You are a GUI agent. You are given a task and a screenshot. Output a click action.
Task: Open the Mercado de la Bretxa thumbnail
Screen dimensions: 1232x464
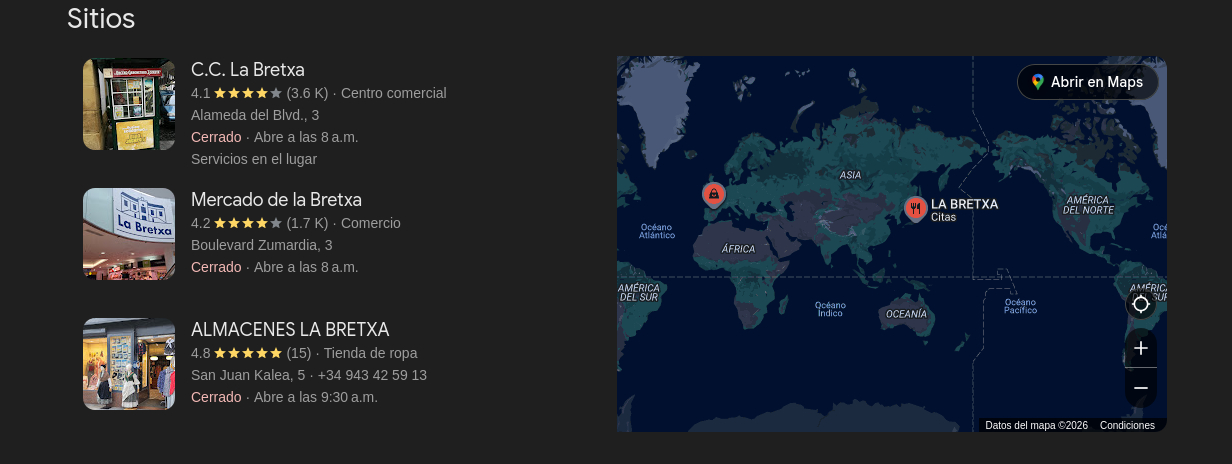coord(129,234)
